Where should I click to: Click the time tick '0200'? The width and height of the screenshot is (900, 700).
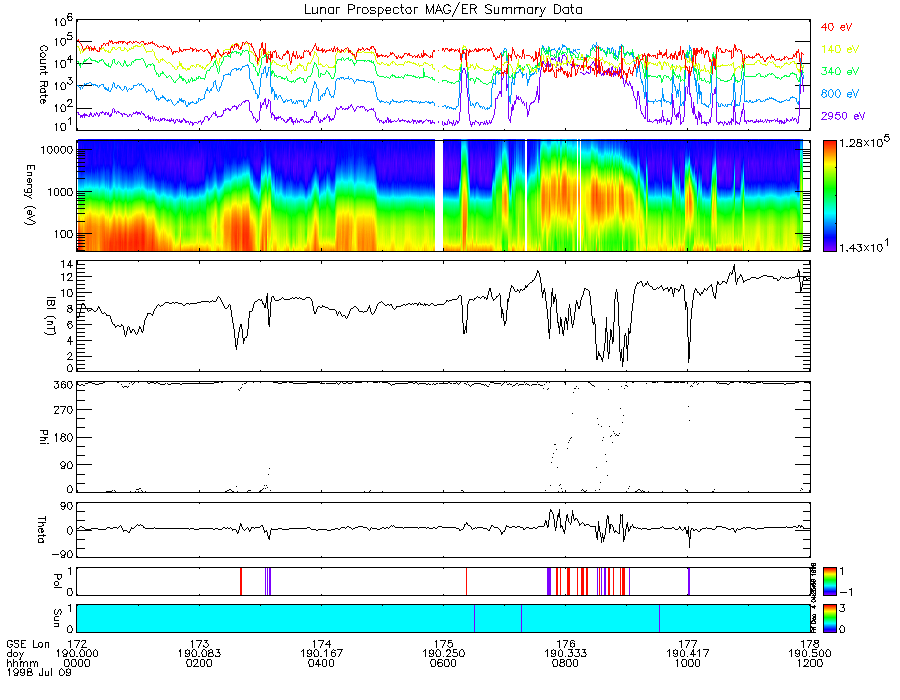pos(199,663)
